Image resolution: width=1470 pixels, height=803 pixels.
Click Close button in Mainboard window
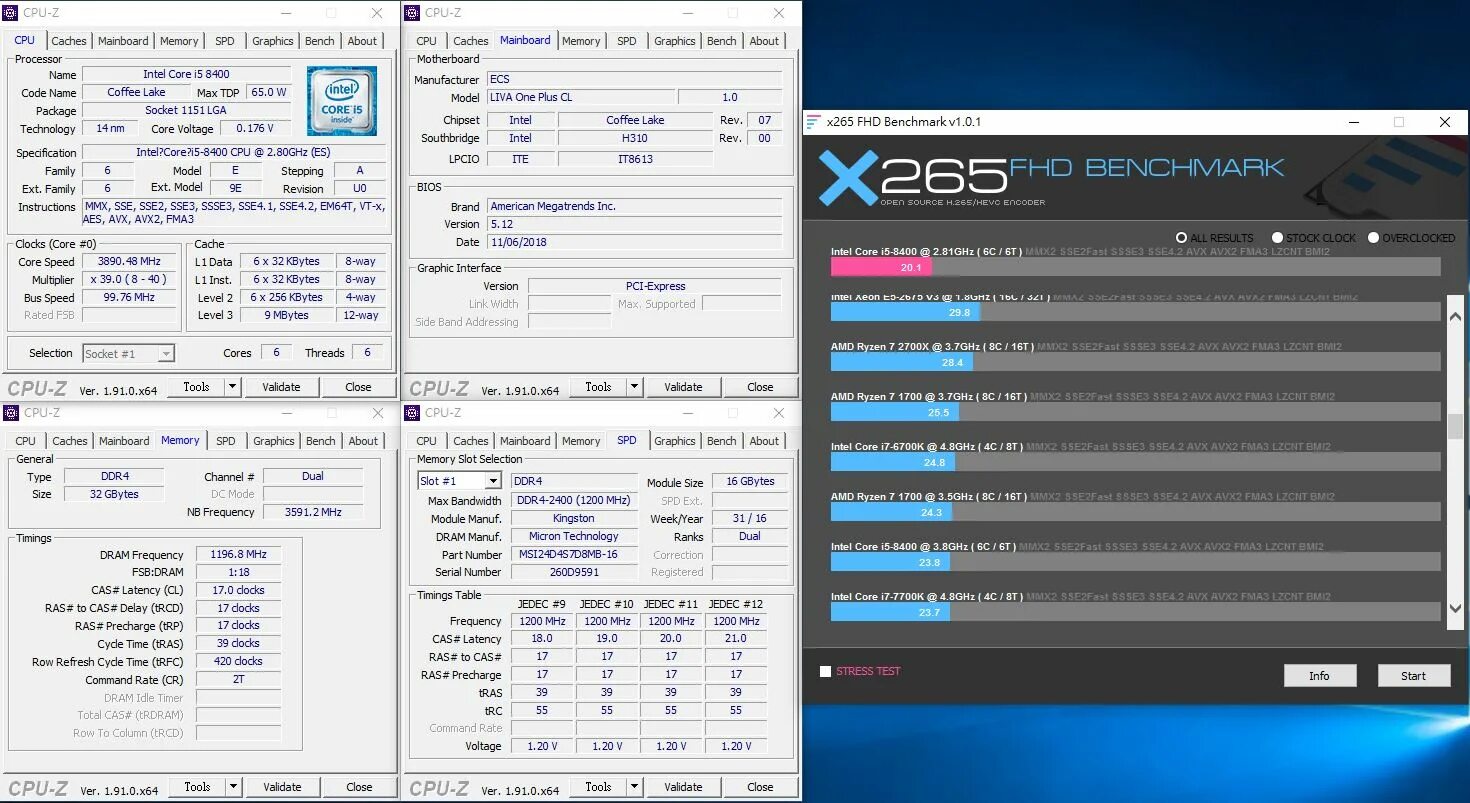tap(760, 387)
